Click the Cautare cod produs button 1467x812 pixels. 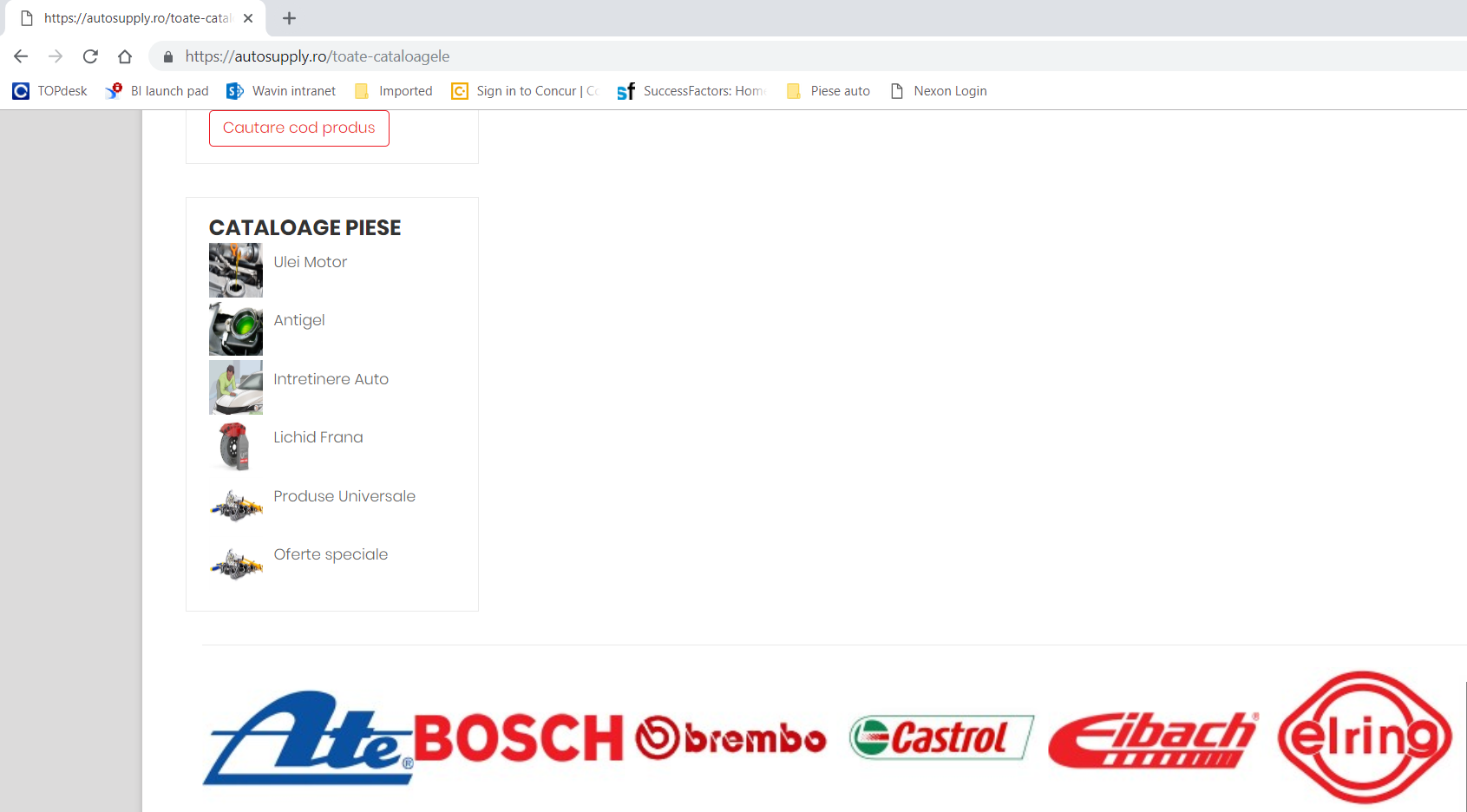click(299, 128)
